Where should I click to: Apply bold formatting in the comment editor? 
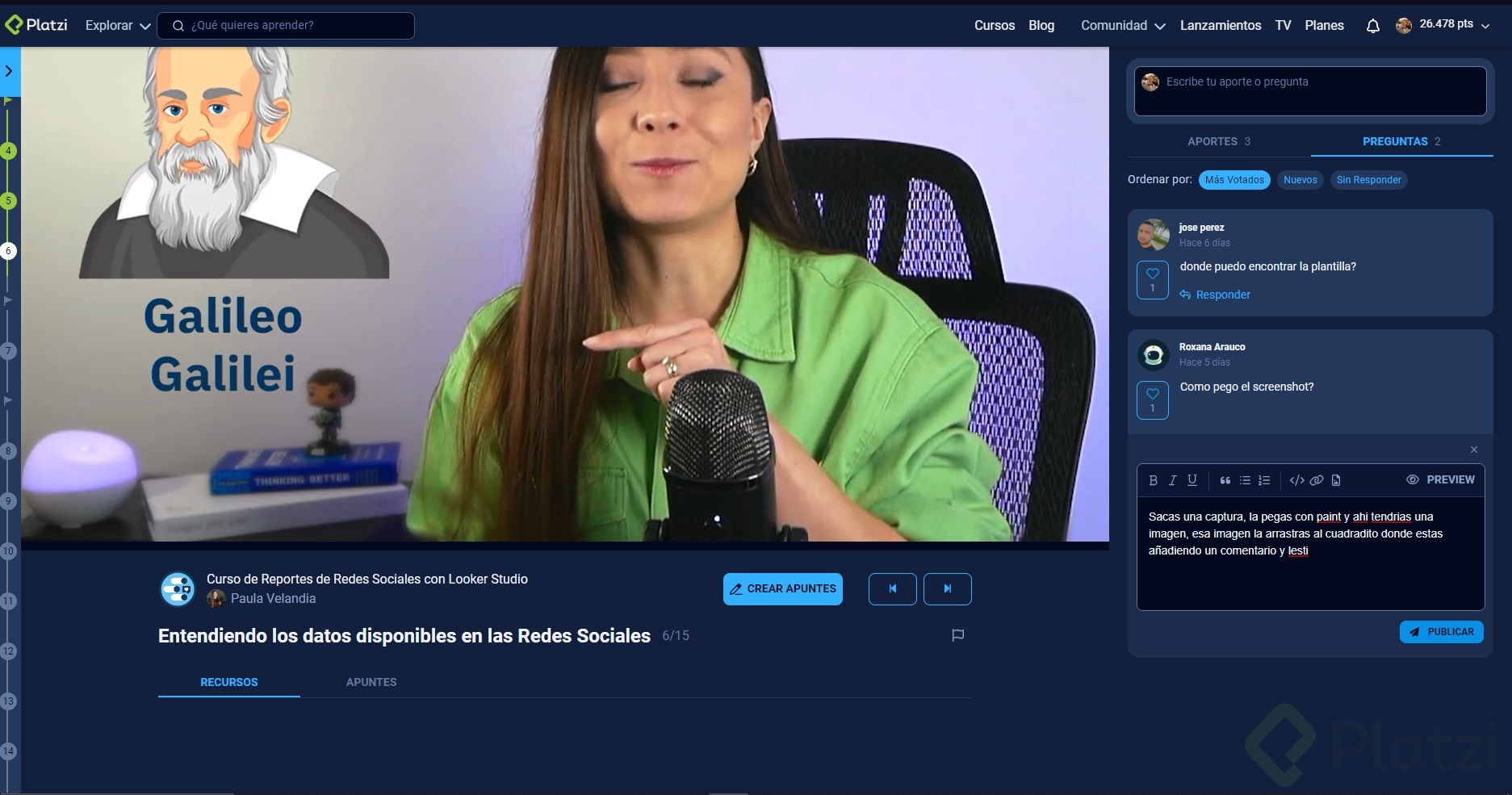click(1153, 479)
